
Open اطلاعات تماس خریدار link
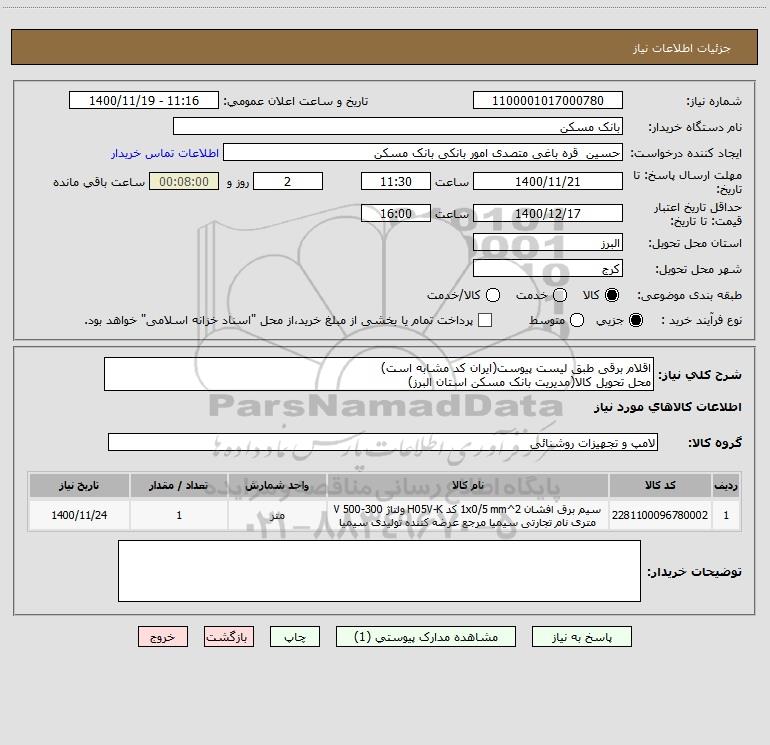165,153
